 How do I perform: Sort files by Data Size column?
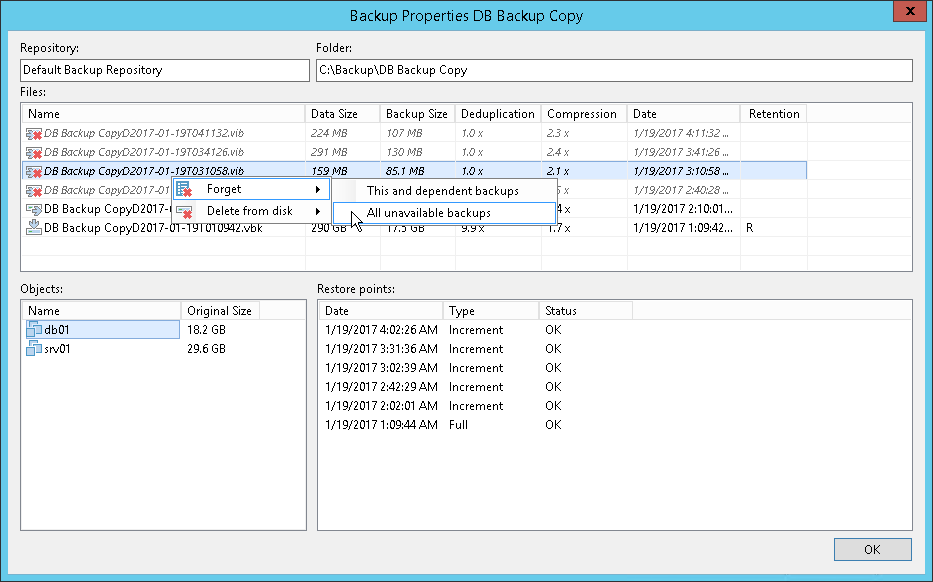pos(334,114)
